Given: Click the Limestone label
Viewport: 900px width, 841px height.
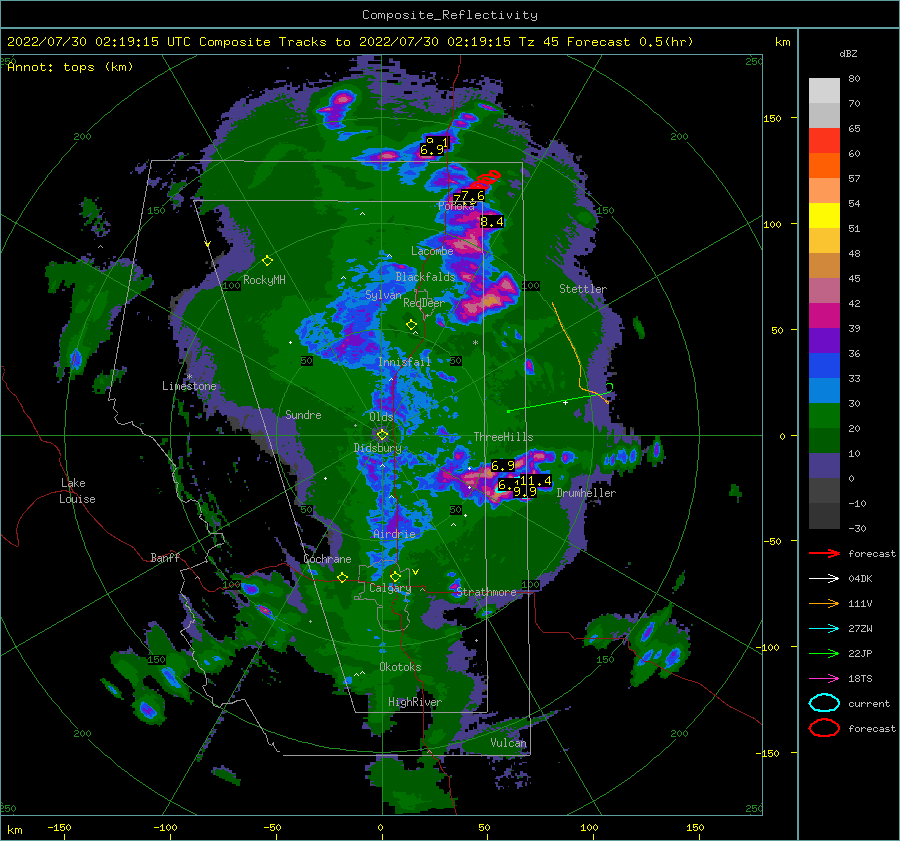Looking at the screenshot, I should coord(189,386).
